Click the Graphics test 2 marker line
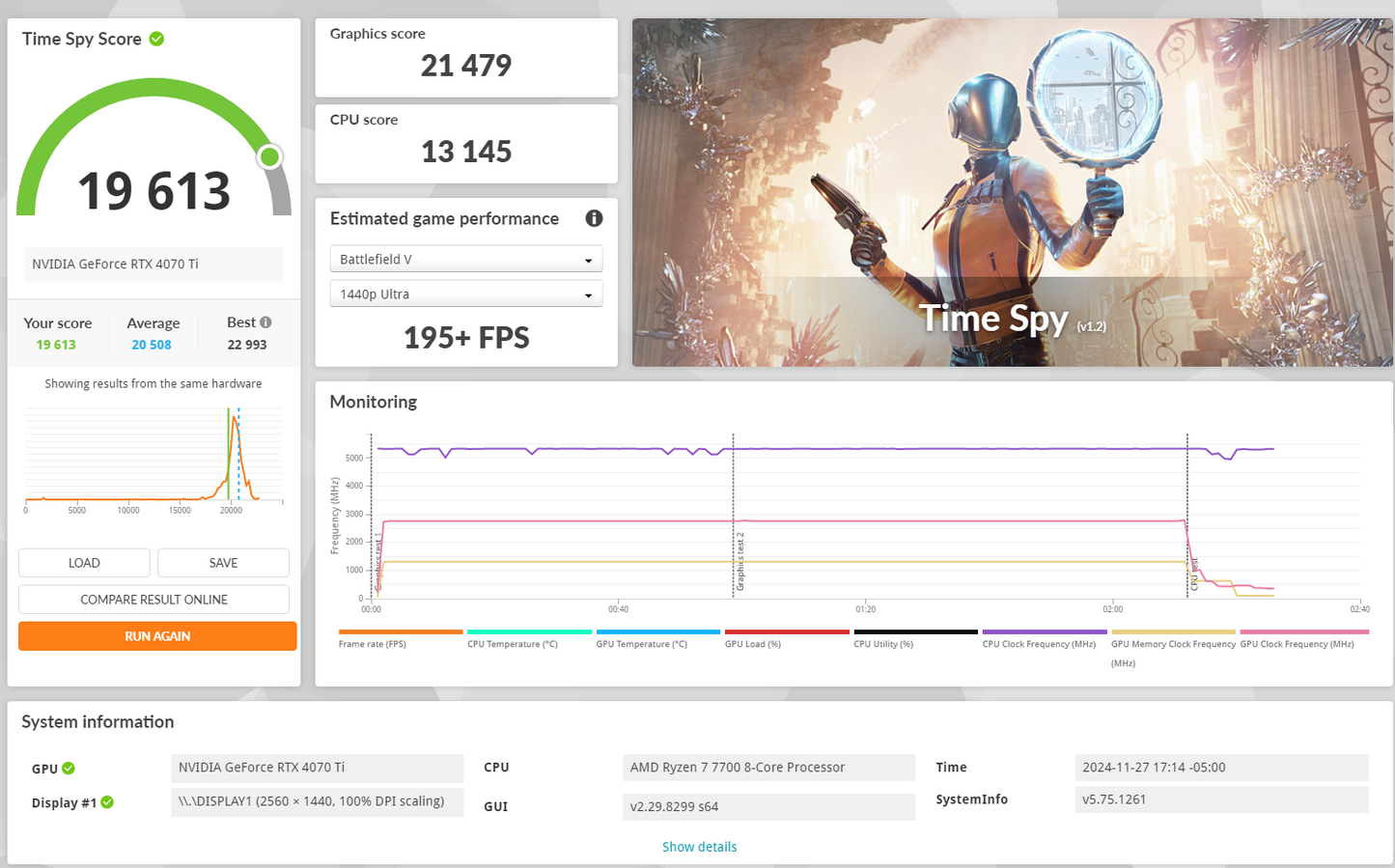 pyautogui.click(x=733, y=517)
